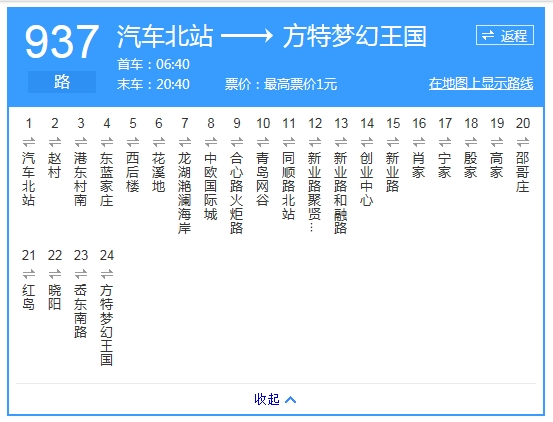Select stop name 宁家

pyautogui.click(x=444, y=165)
